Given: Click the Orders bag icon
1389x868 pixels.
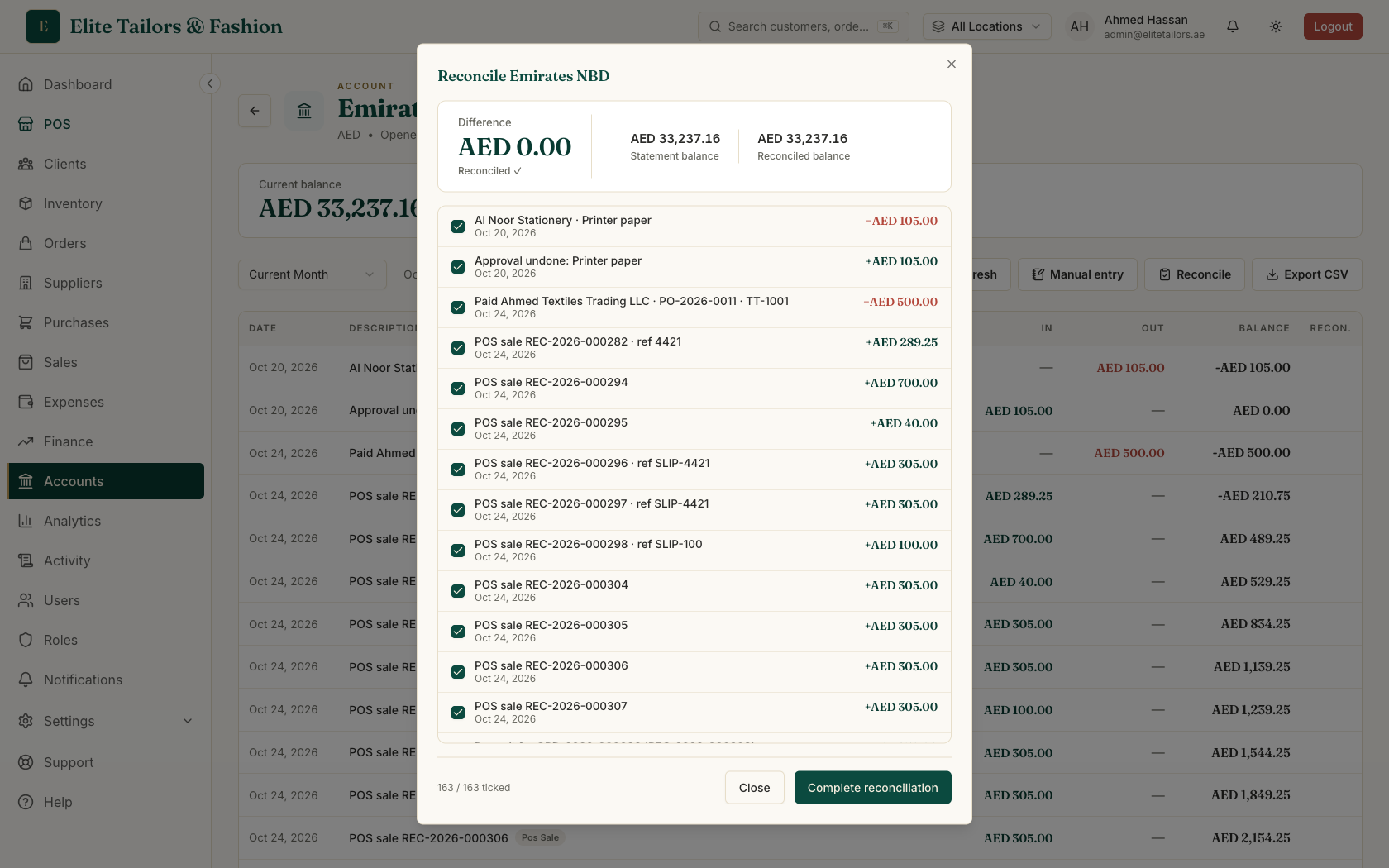Looking at the screenshot, I should click(x=26, y=243).
